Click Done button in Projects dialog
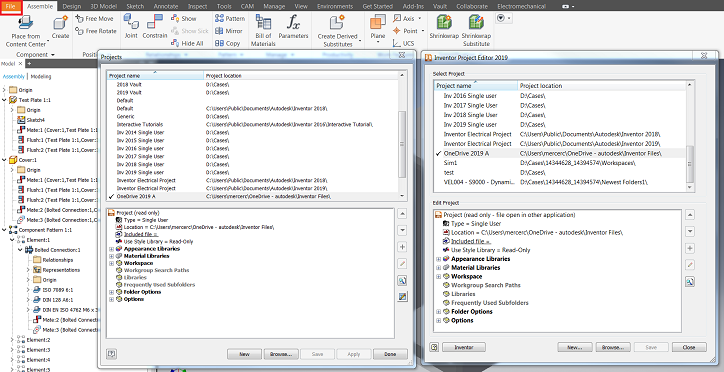 click(x=391, y=354)
